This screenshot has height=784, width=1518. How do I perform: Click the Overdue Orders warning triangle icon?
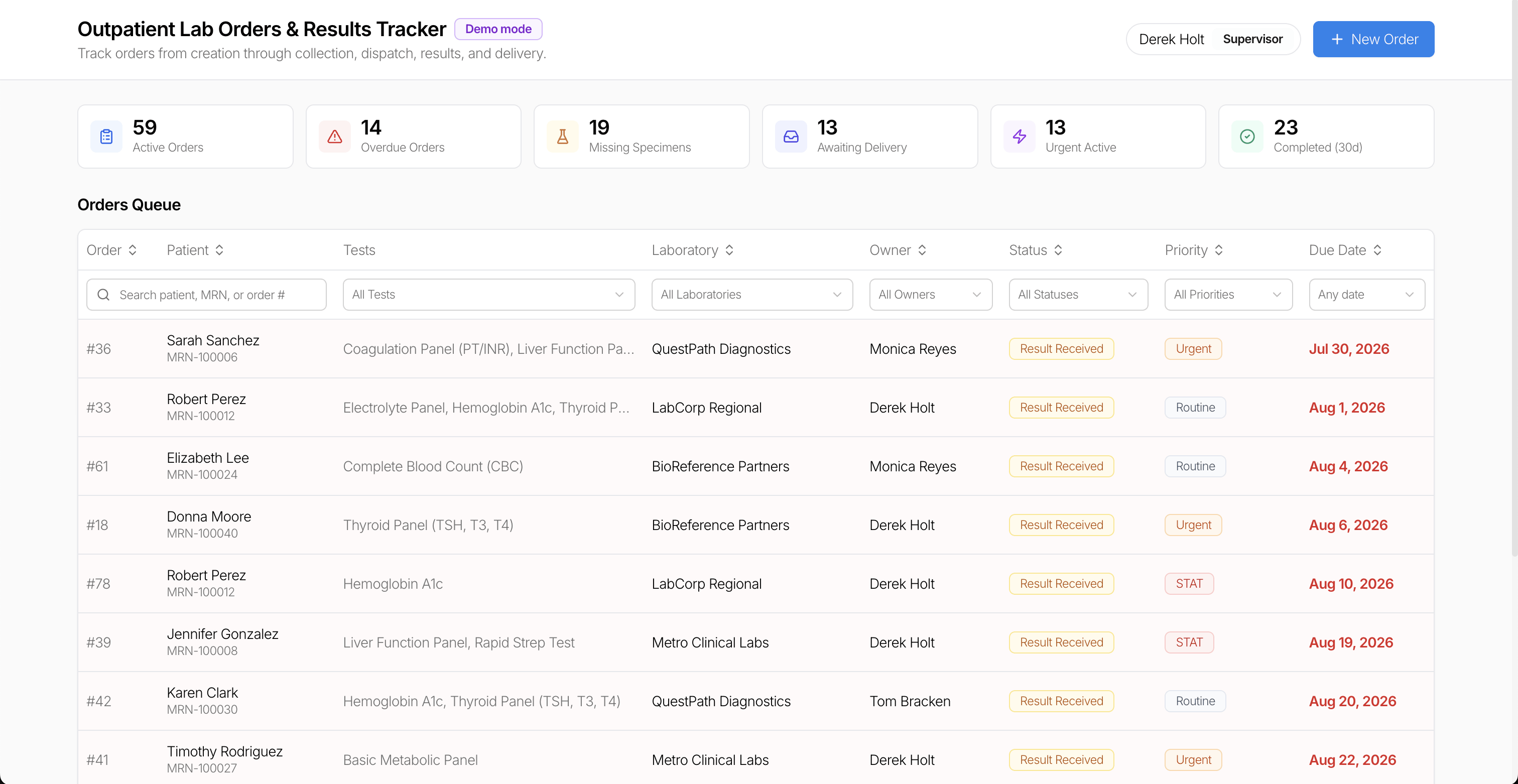point(335,137)
